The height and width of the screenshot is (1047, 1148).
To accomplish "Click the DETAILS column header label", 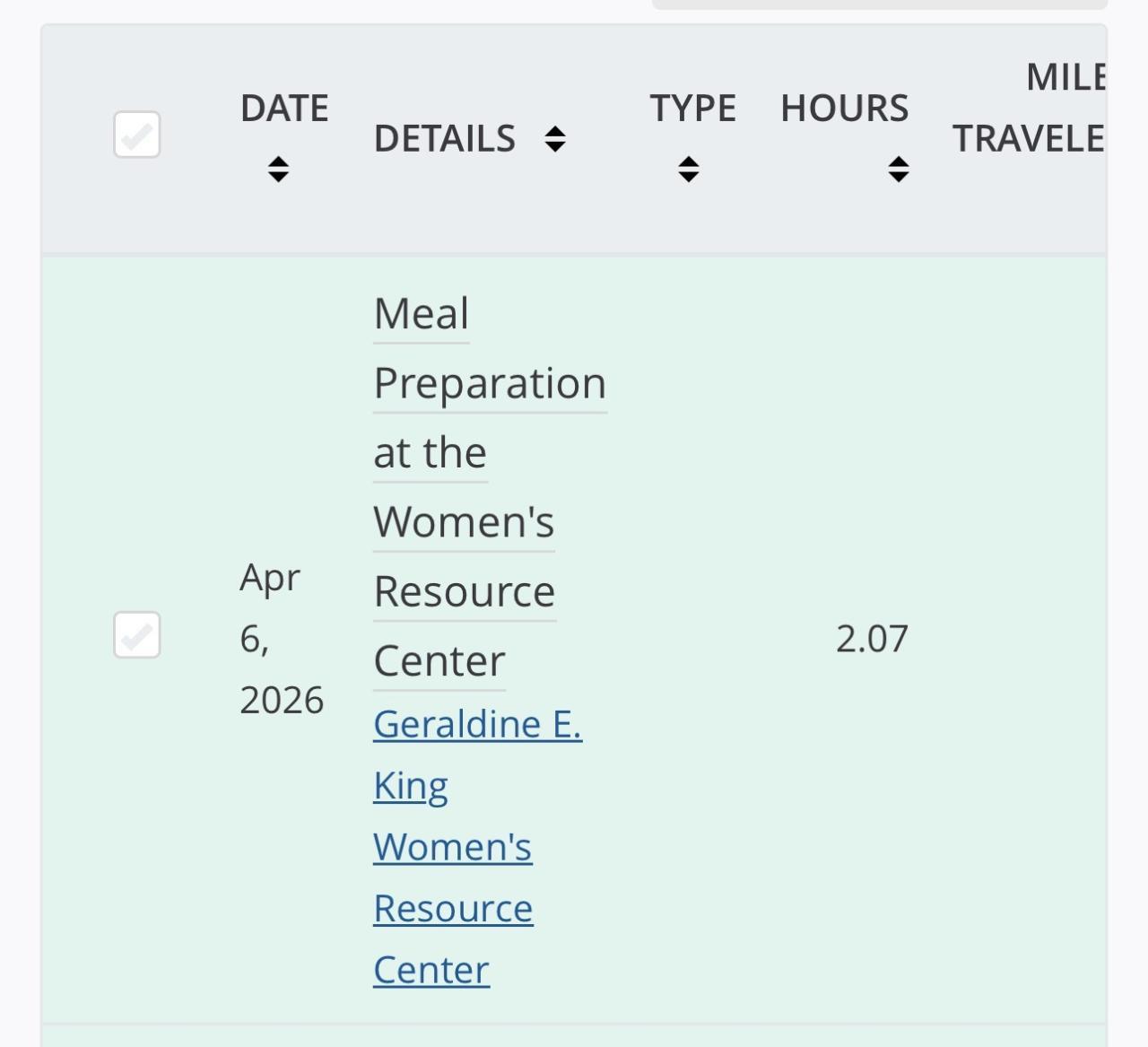I will (444, 139).
